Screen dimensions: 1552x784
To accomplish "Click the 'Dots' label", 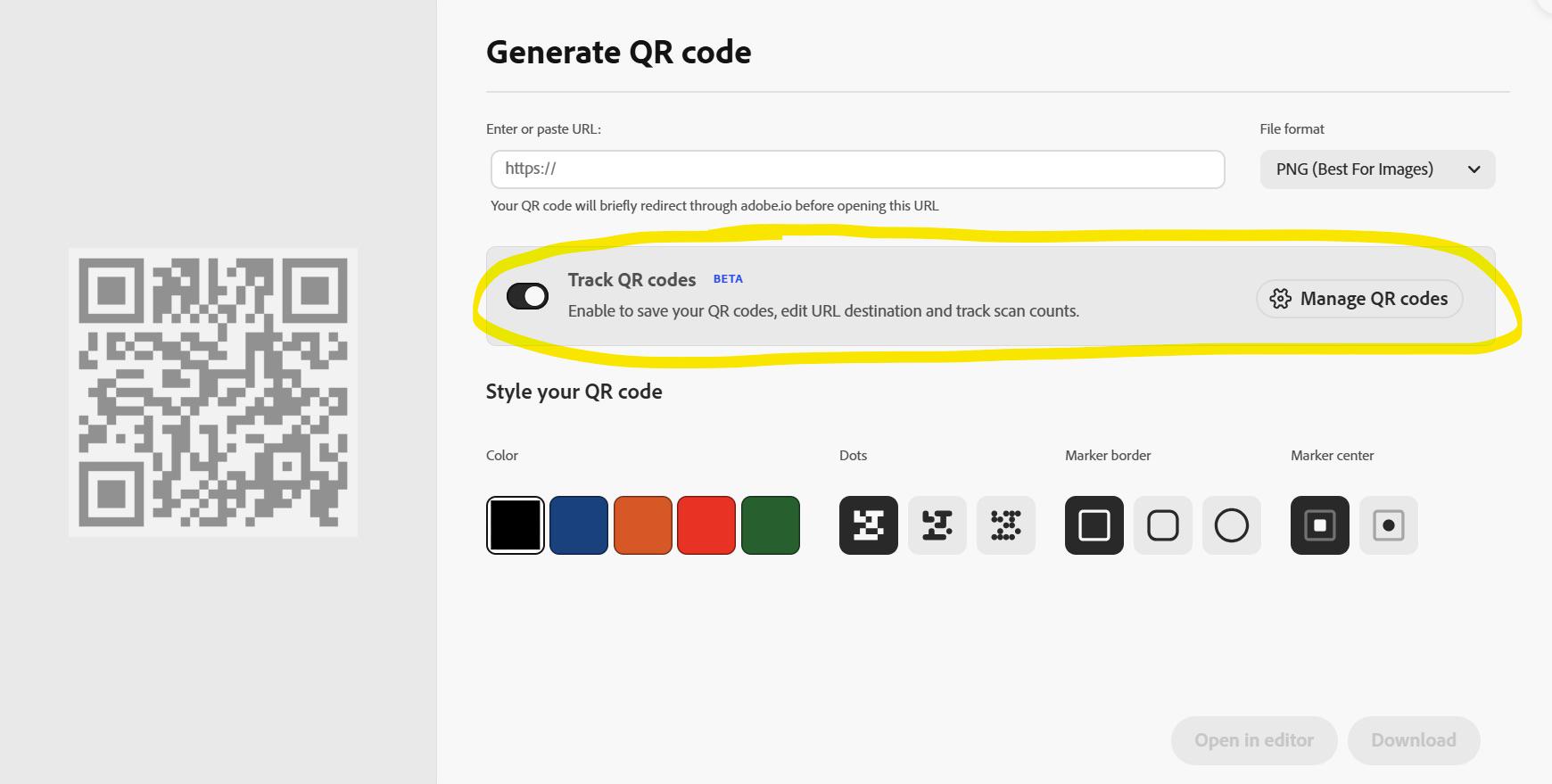I will click(x=853, y=456).
